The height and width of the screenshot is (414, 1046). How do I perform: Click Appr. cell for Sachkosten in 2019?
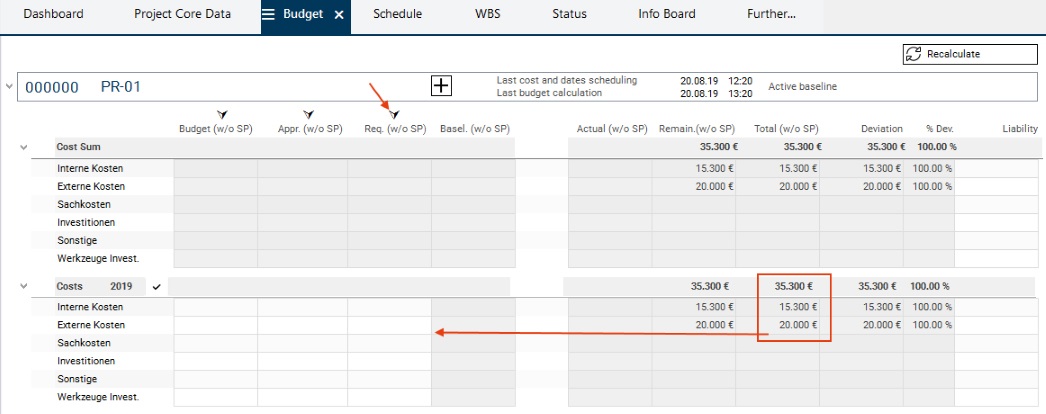click(x=302, y=343)
